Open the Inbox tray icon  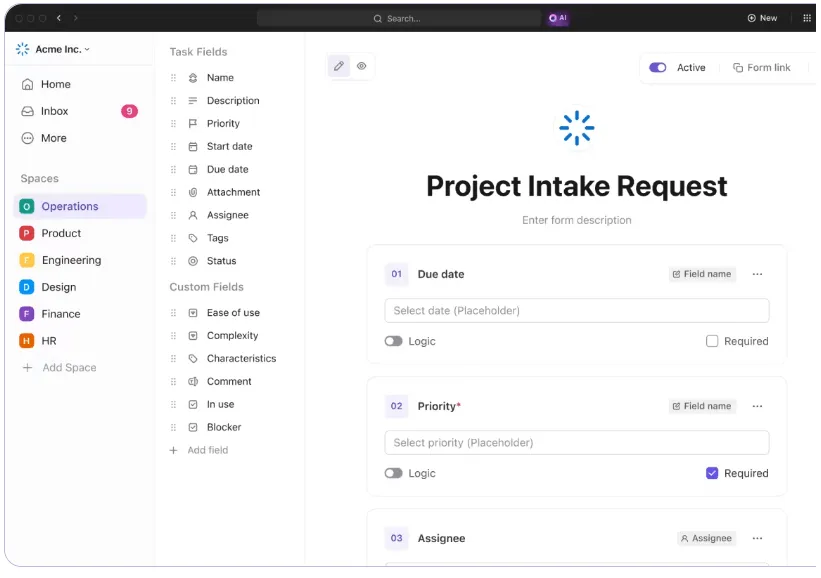pos(27,111)
